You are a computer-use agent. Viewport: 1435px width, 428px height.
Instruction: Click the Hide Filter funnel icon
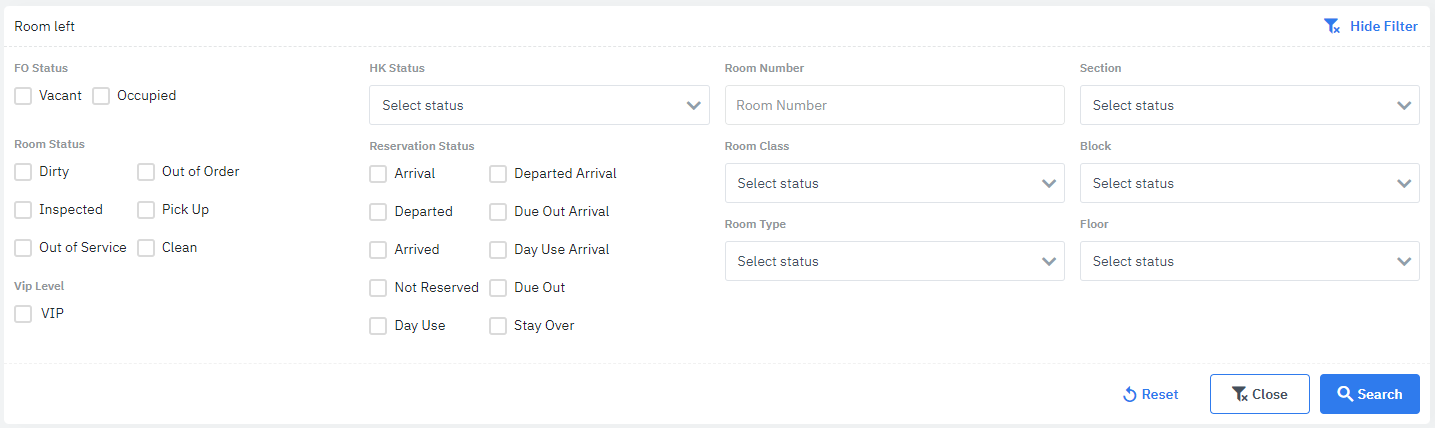(1331, 26)
